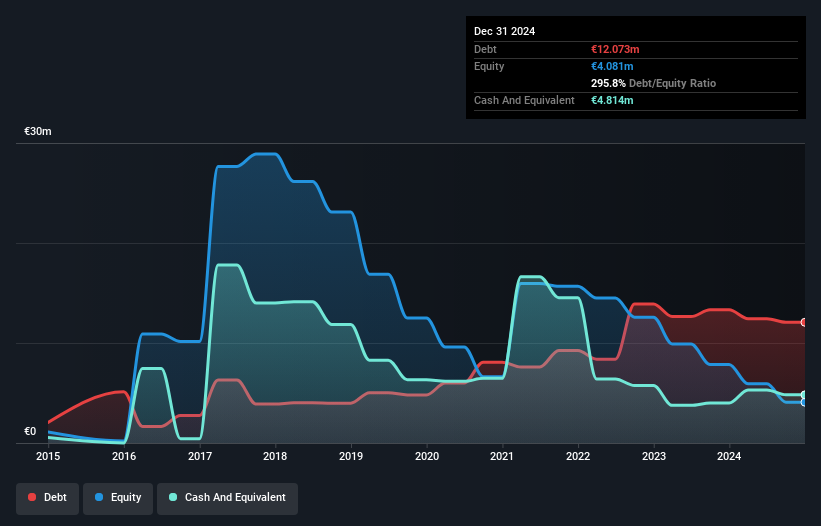Viewport: 821px width, 526px height.
Task: Click the Debt label in tooltip
Action: [485, 49]
